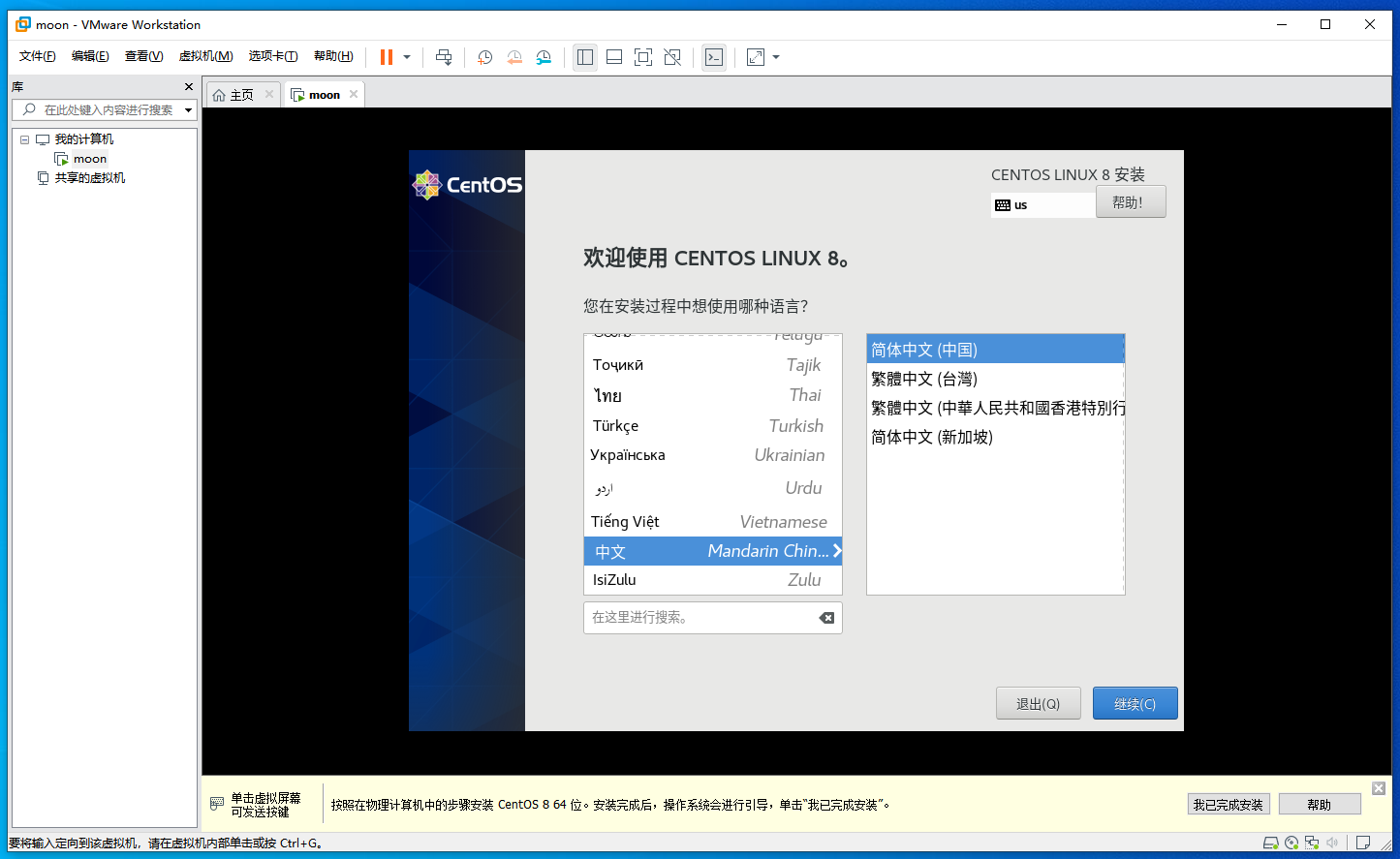The height and width of the screenshot is (859, 1400).
Task: Click the 退出(Q) quit button
Action: (1038, 704)
